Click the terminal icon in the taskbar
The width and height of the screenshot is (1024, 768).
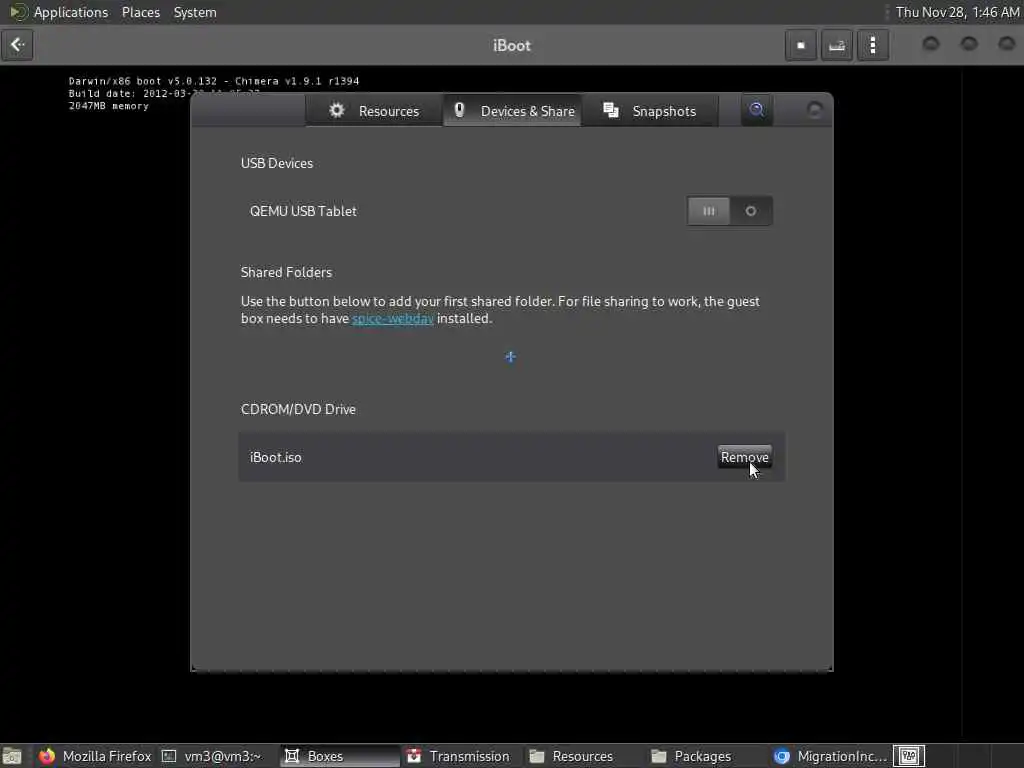[169, 756]
